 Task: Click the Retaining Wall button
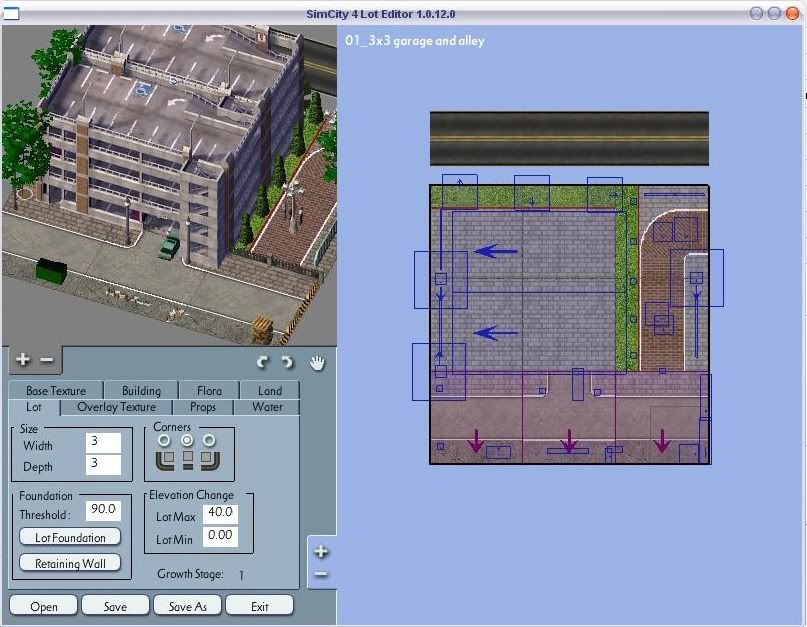70,563
